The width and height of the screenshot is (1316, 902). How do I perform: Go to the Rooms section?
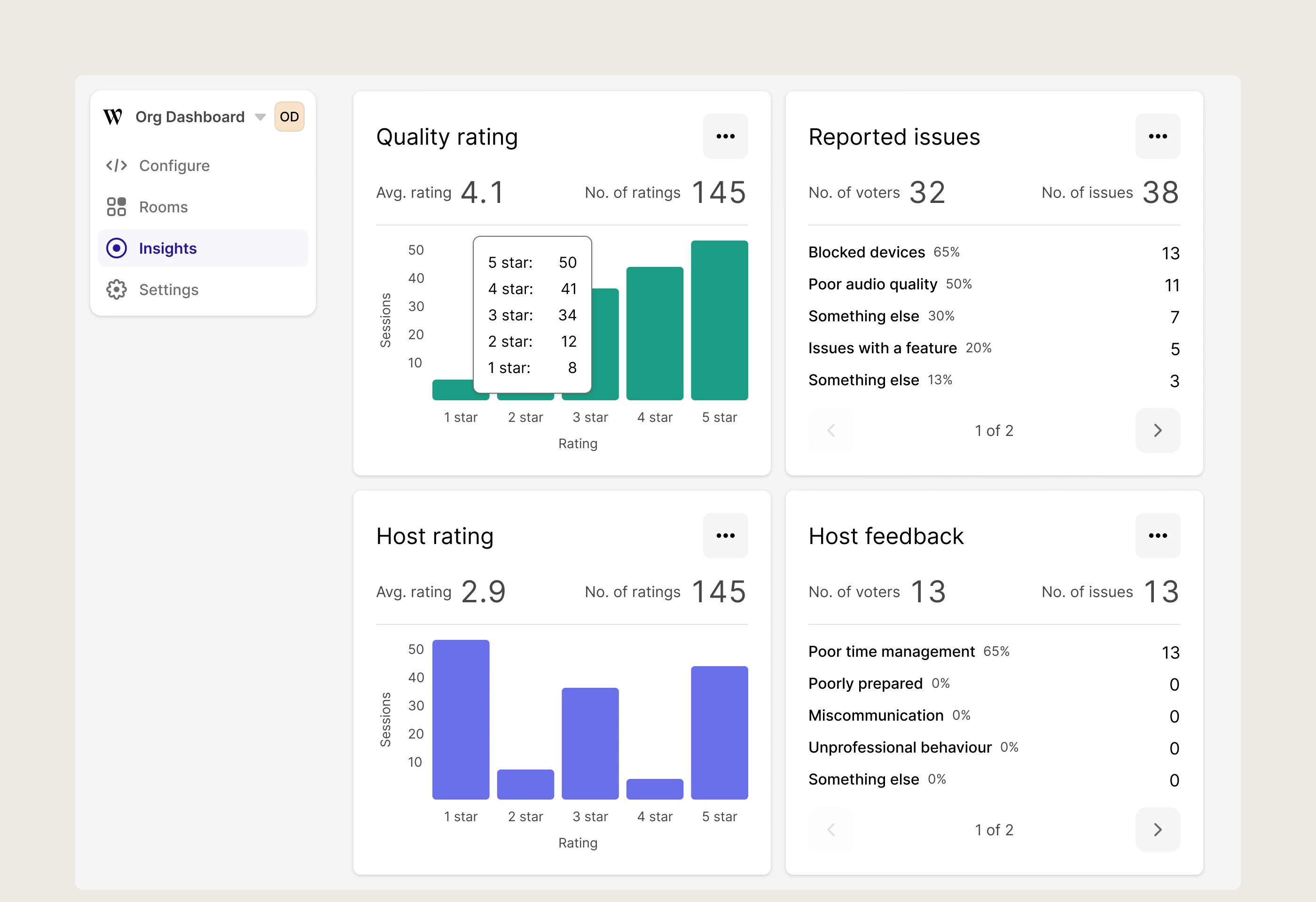coord(203,207)
